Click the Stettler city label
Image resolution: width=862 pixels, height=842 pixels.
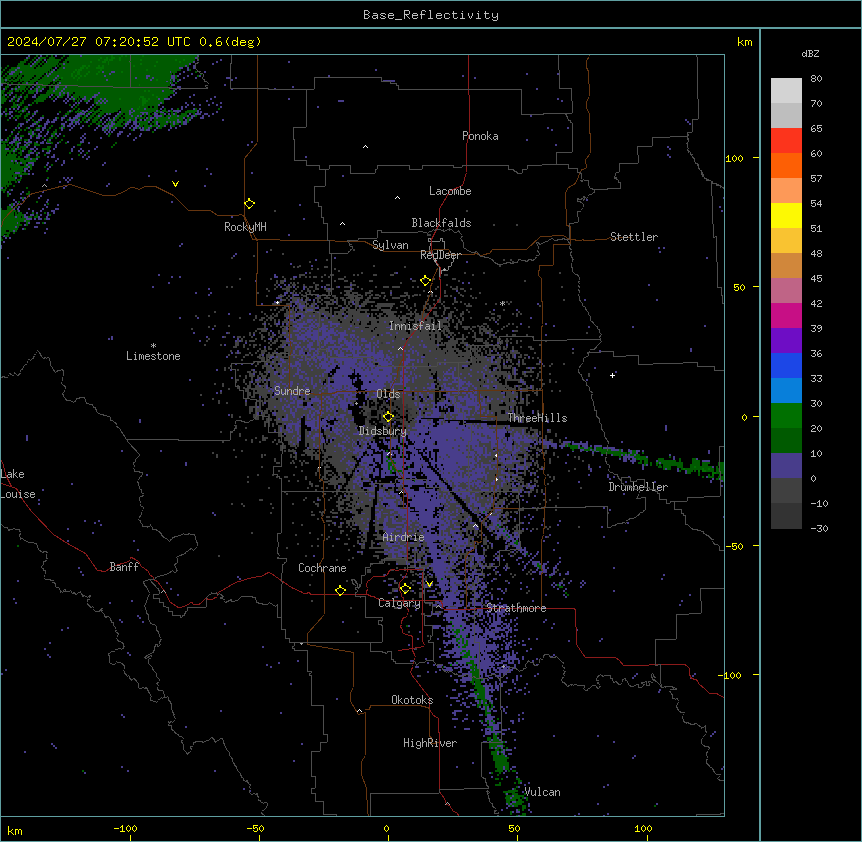coord(634,237)
